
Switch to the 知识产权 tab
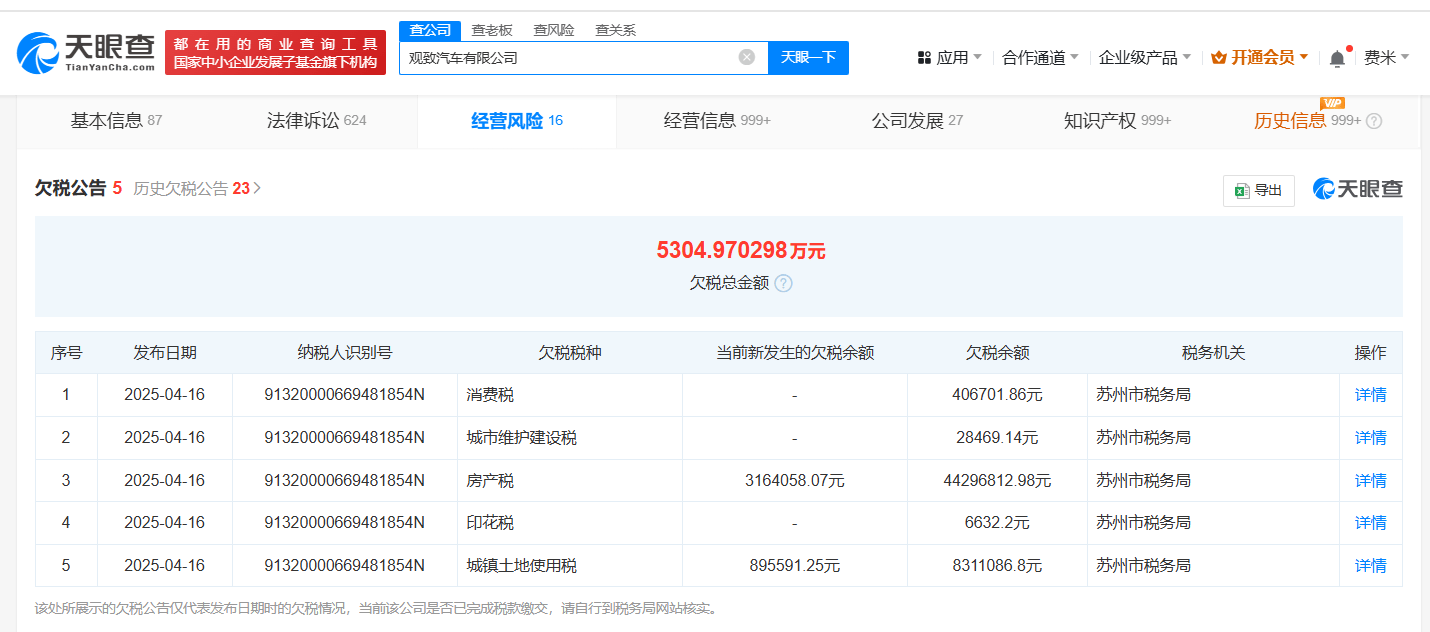[1117, 121]
